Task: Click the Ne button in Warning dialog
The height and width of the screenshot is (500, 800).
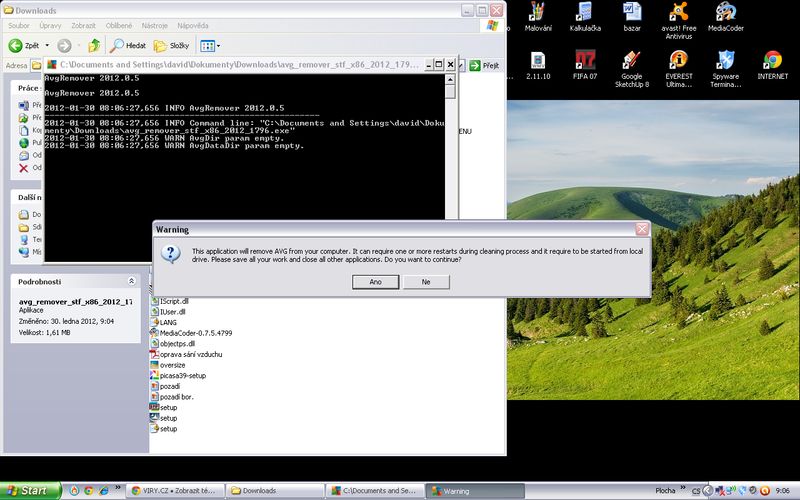Action: [x=426, y=282]
